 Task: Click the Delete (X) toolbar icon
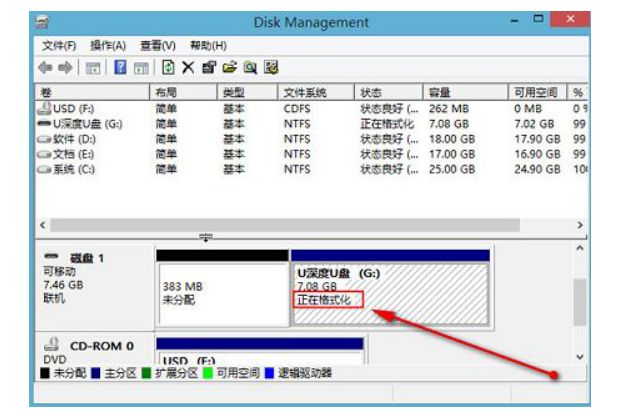pyautogui.click(x=187, y=68)
